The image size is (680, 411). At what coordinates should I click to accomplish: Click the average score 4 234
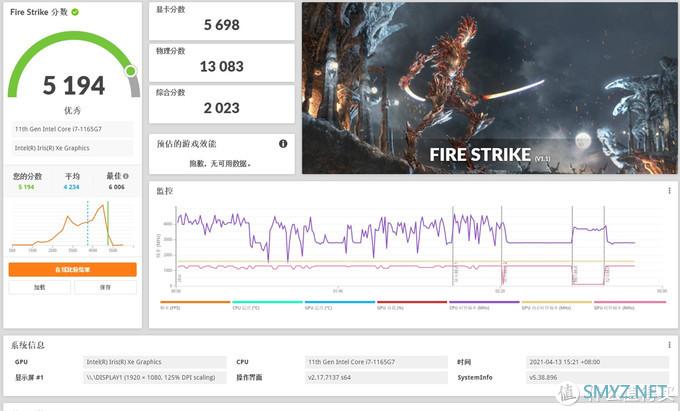click(x=72, y=187)
